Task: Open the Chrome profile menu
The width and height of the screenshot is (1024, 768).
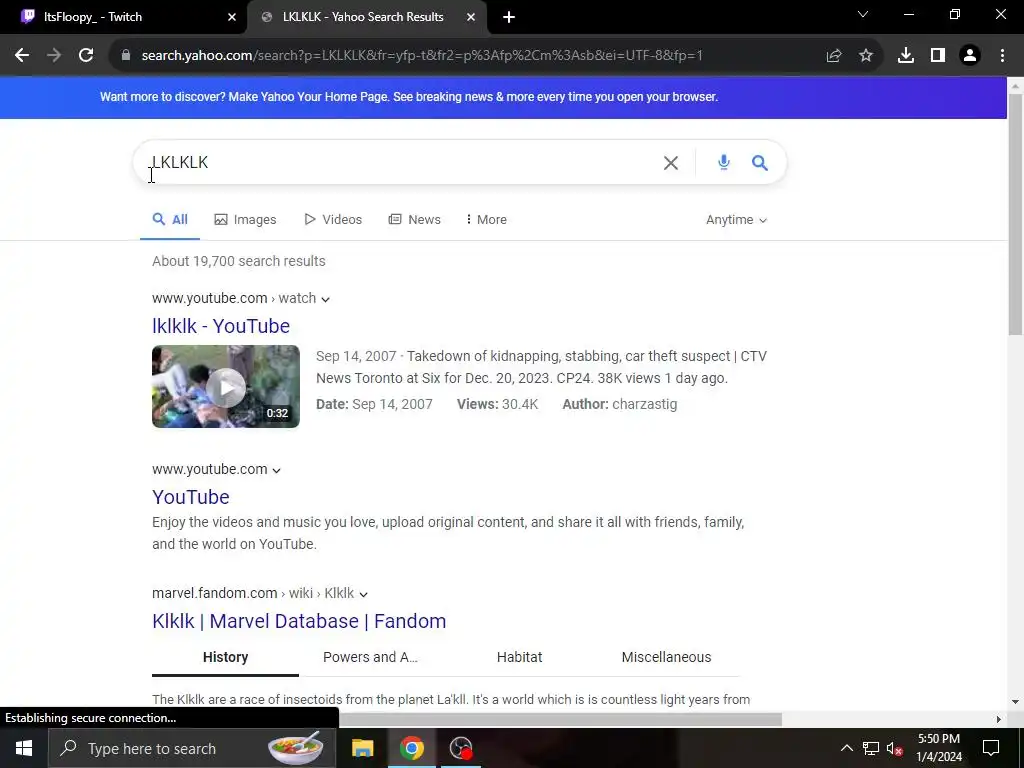Action: [970, 56]
